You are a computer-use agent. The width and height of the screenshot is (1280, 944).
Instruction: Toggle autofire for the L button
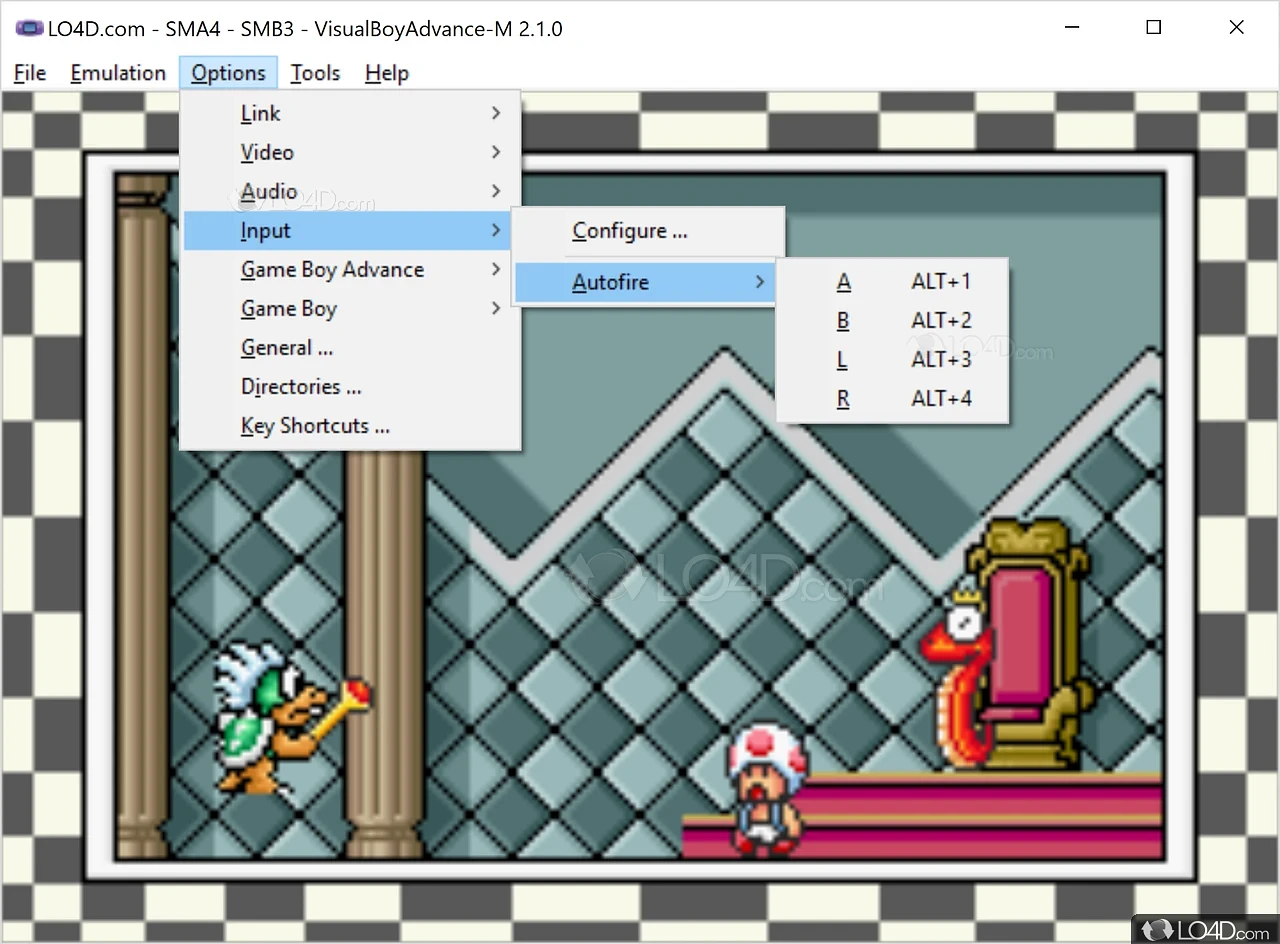[x=892, y=360]
